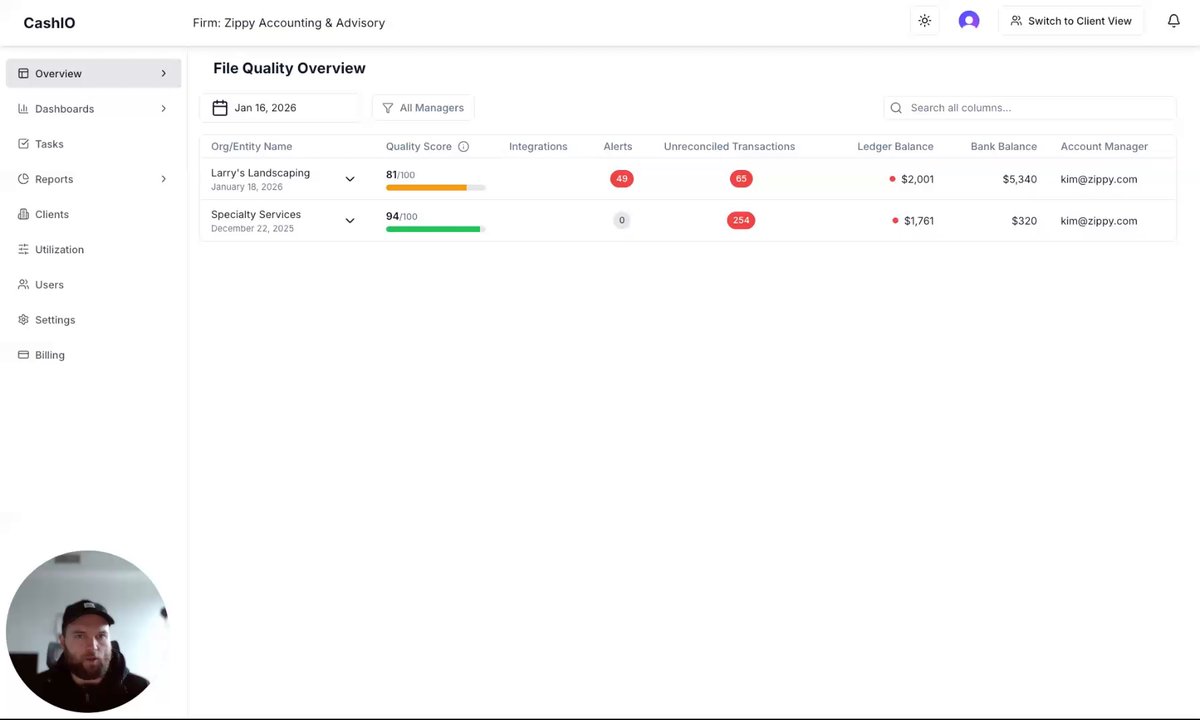This screenshot has height=720, width=1200.
Task: Expand the Specialty Services row chevron
Action: [x=350, y=220]
